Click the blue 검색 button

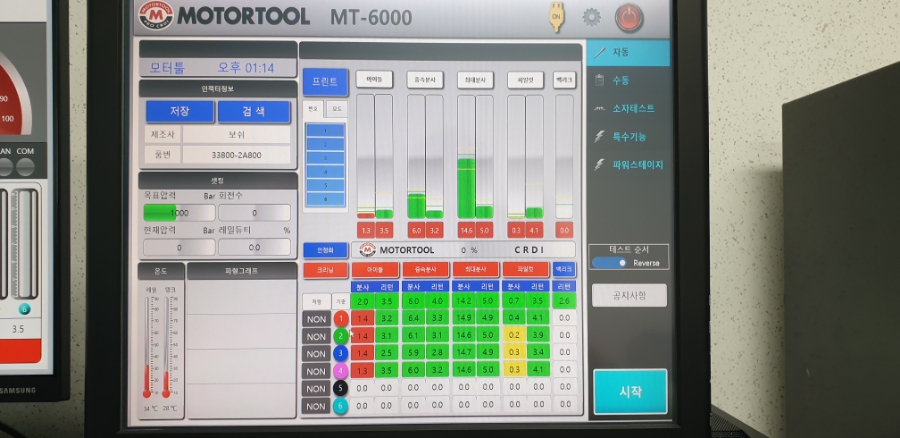(x=254, y=112)
